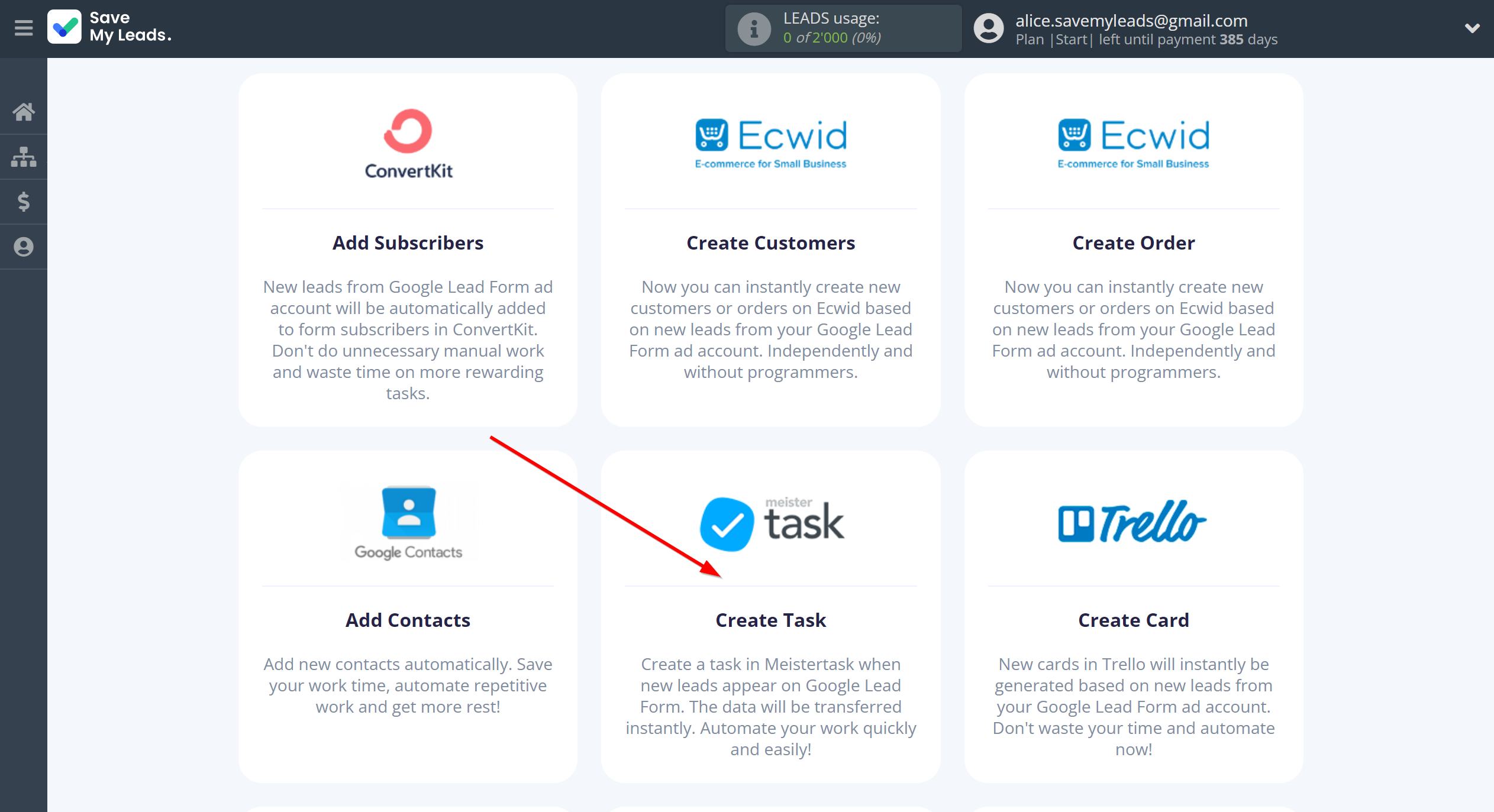Click alice.savemyleads@gmail.com account email

click(x=1131, y=21)
